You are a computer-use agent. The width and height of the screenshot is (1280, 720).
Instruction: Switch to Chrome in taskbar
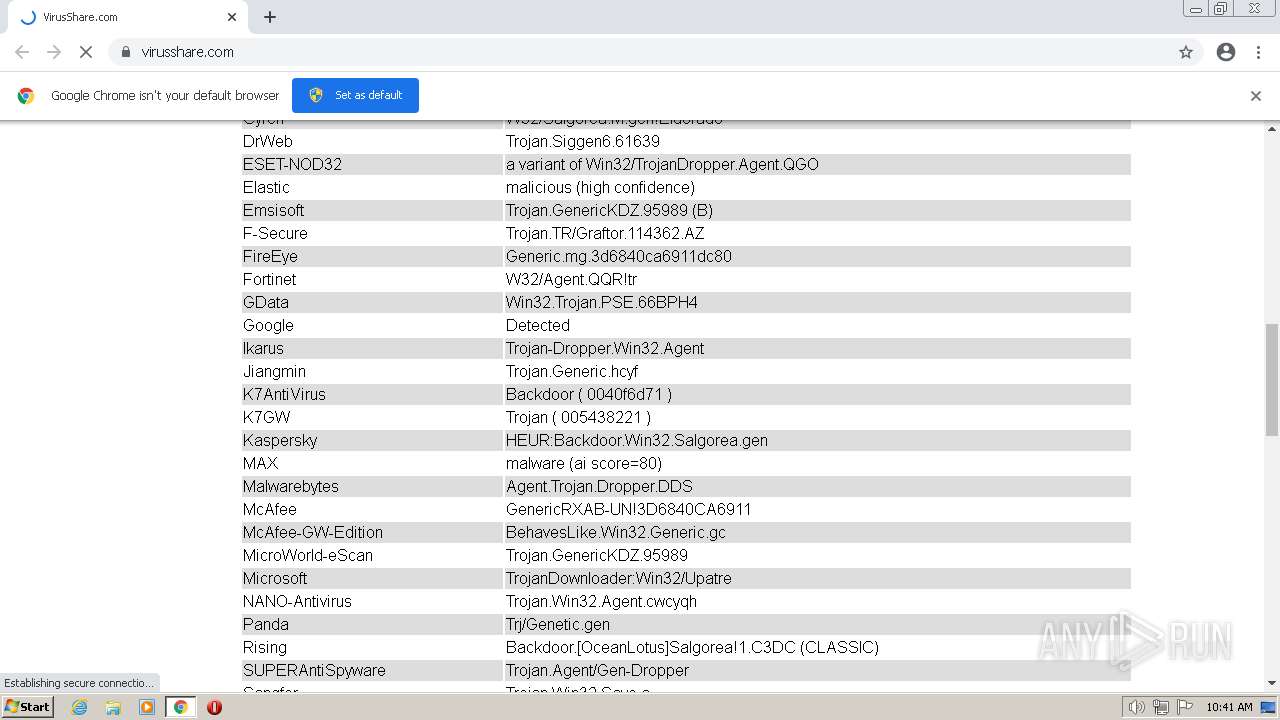181,707
